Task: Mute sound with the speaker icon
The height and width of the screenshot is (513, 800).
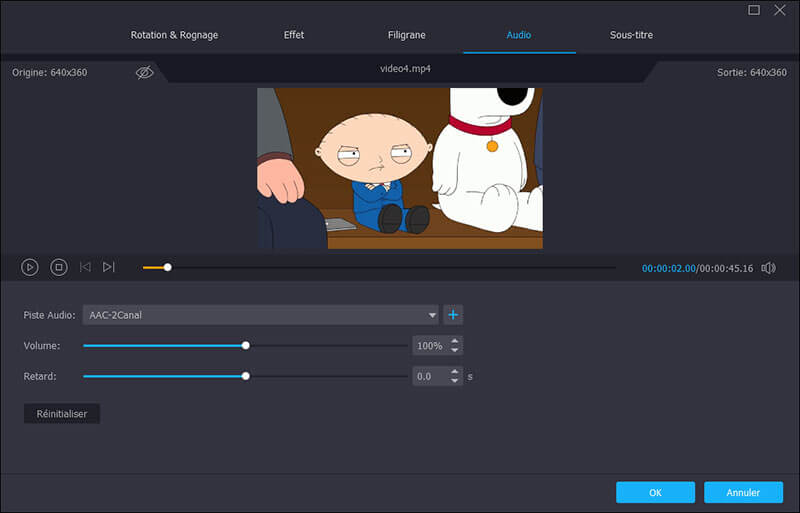Action: pos(768,268)
